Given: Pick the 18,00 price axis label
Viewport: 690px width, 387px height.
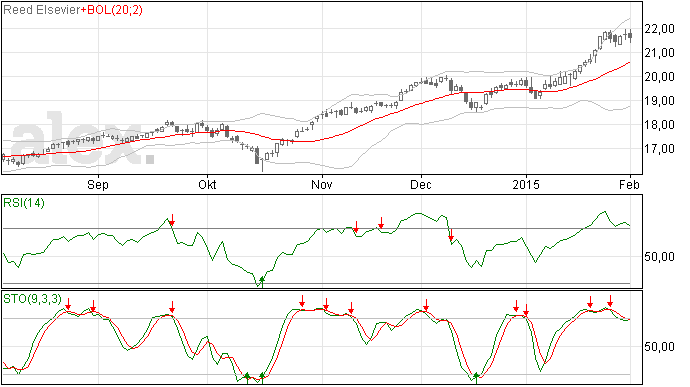Looking at the screenshot, I should [659, 125].
